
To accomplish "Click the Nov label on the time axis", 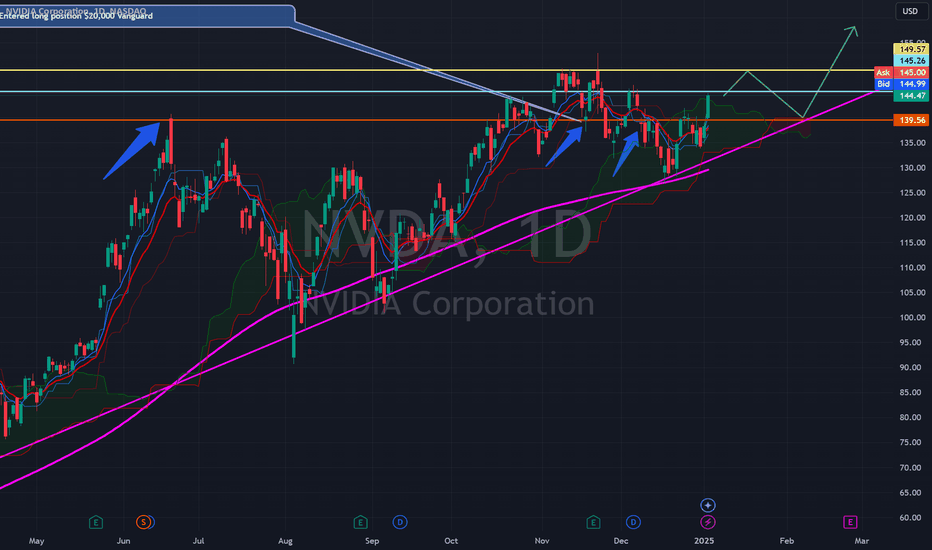I will [x=541, y=541].
